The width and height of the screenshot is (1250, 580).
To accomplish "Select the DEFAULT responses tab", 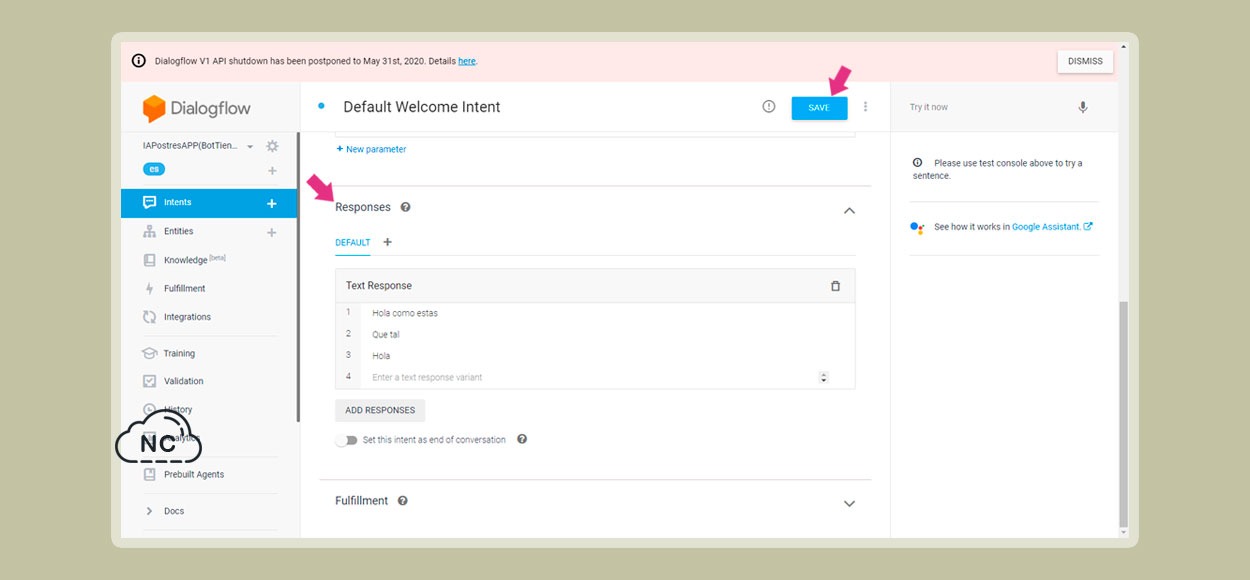I will [x=353, y=243].
